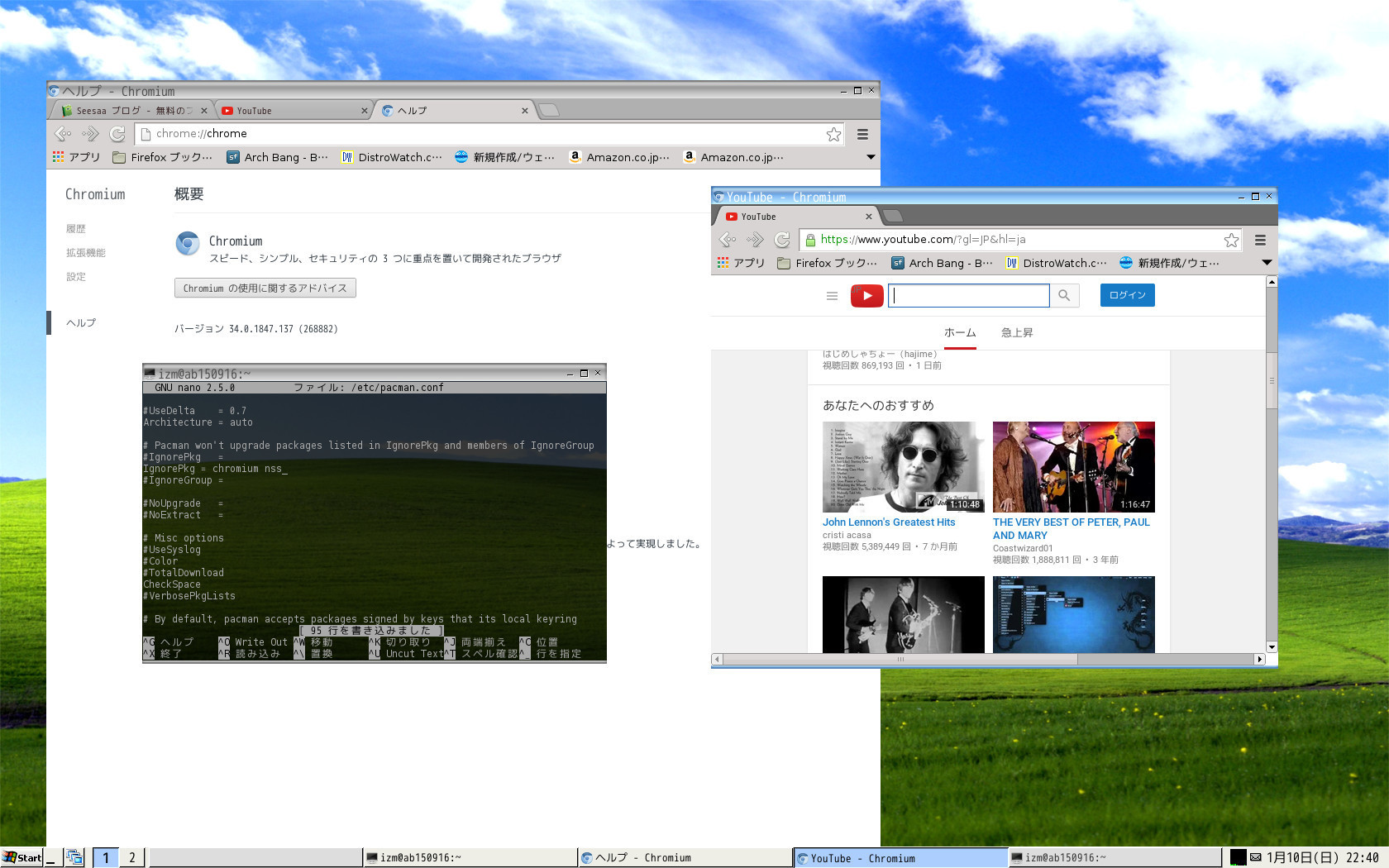Expand bookmarks overflow arrow in the ヘルプ window
Image resolution: width=1389 pixels, height=868 pixels.
point(871,157)
